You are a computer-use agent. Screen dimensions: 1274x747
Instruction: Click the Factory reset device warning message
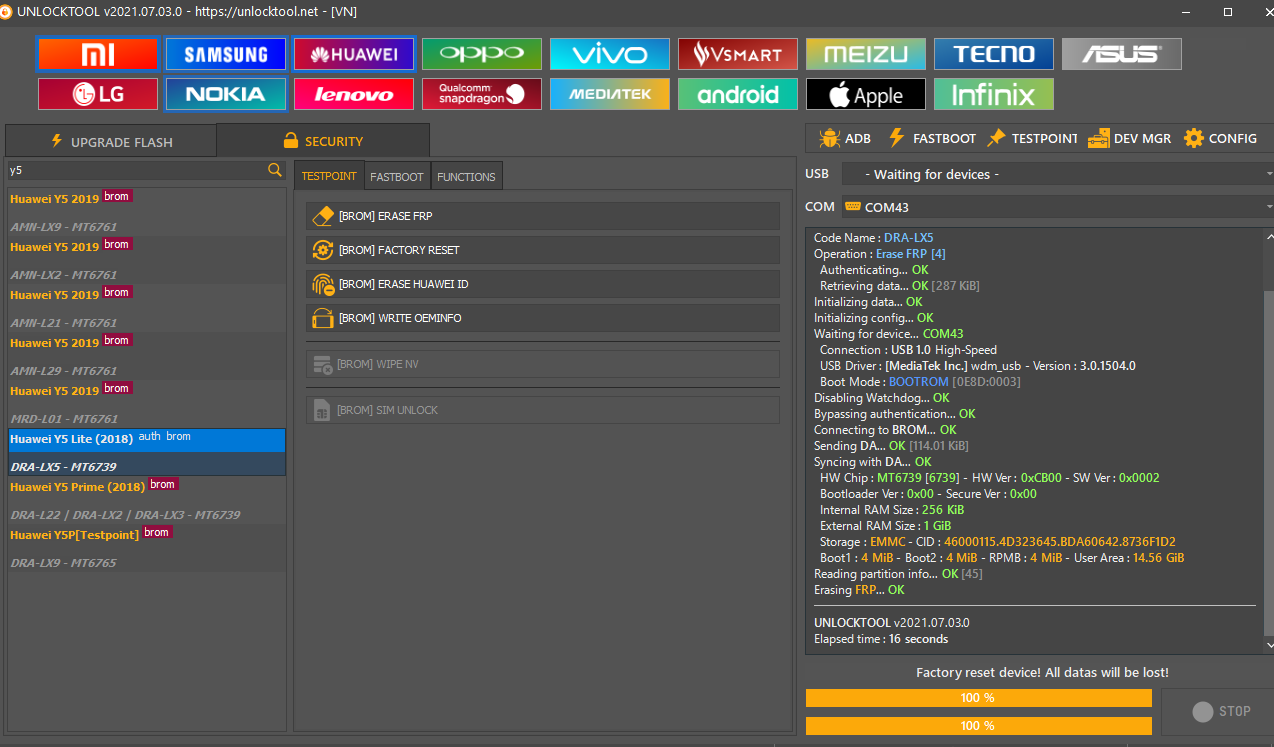(1042, 672)
